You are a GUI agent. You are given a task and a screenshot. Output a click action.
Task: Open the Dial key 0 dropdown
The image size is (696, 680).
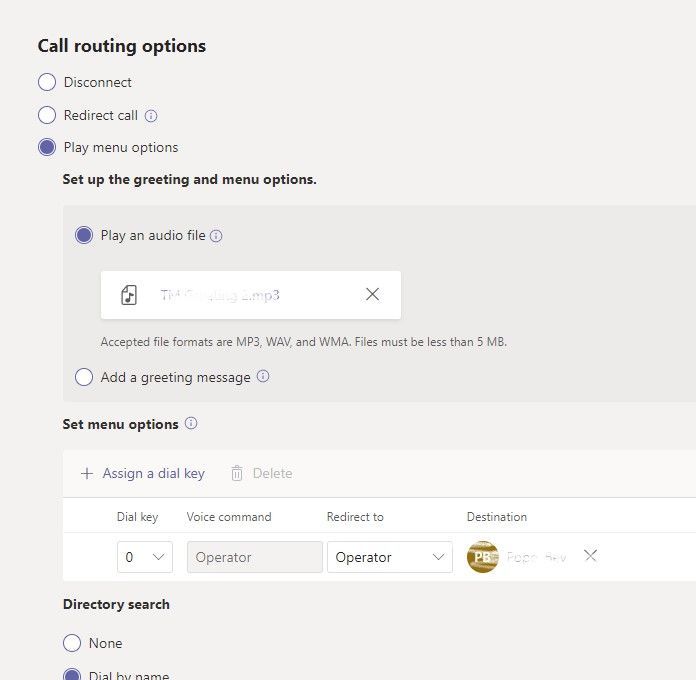tap(145, 557)
